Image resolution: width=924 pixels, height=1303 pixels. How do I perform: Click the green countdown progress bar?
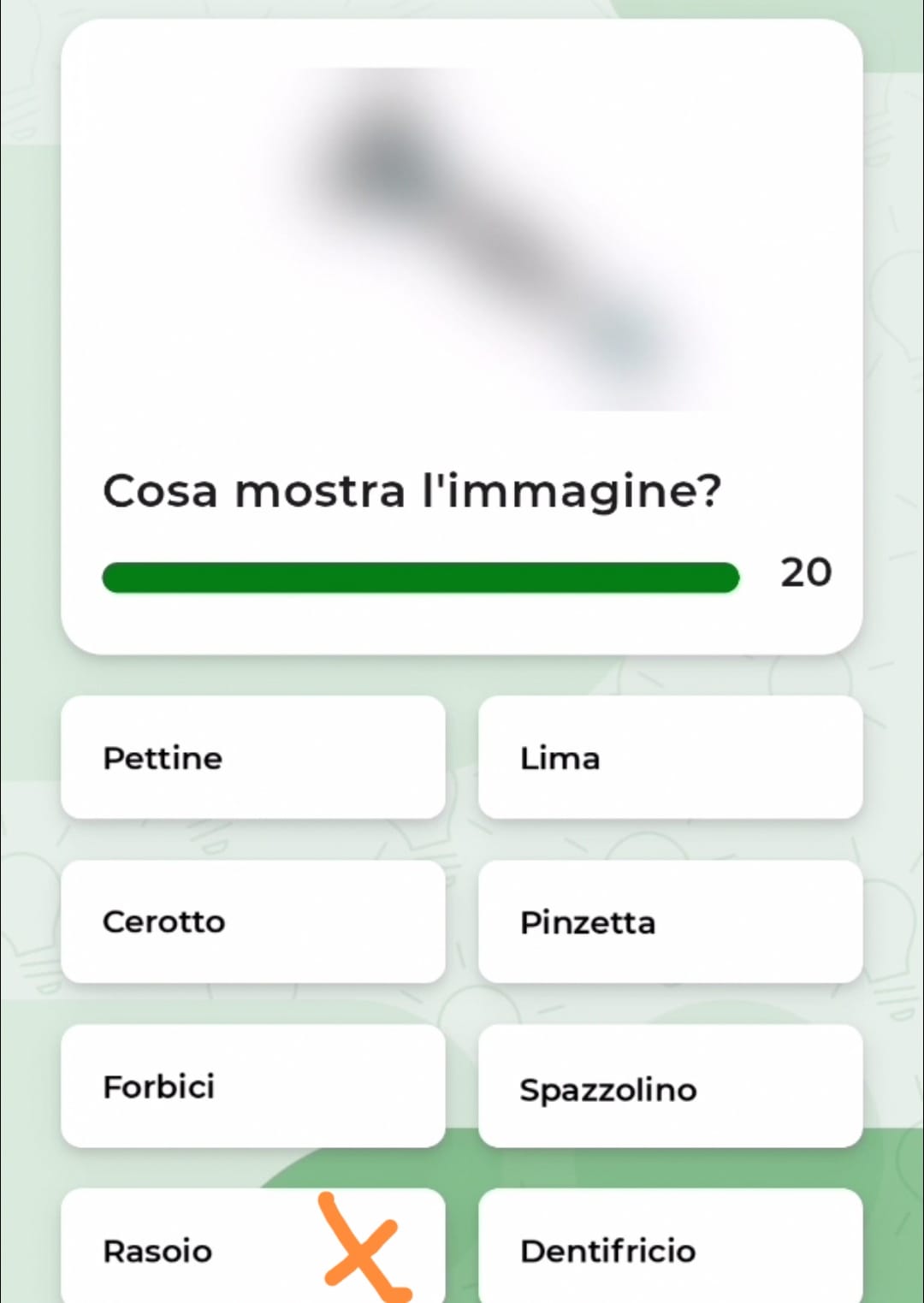420,577
